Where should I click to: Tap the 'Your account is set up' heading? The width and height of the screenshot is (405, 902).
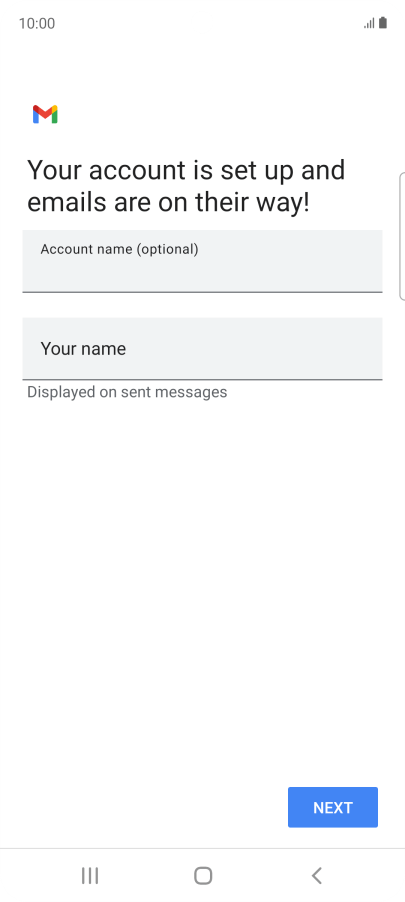186,186
